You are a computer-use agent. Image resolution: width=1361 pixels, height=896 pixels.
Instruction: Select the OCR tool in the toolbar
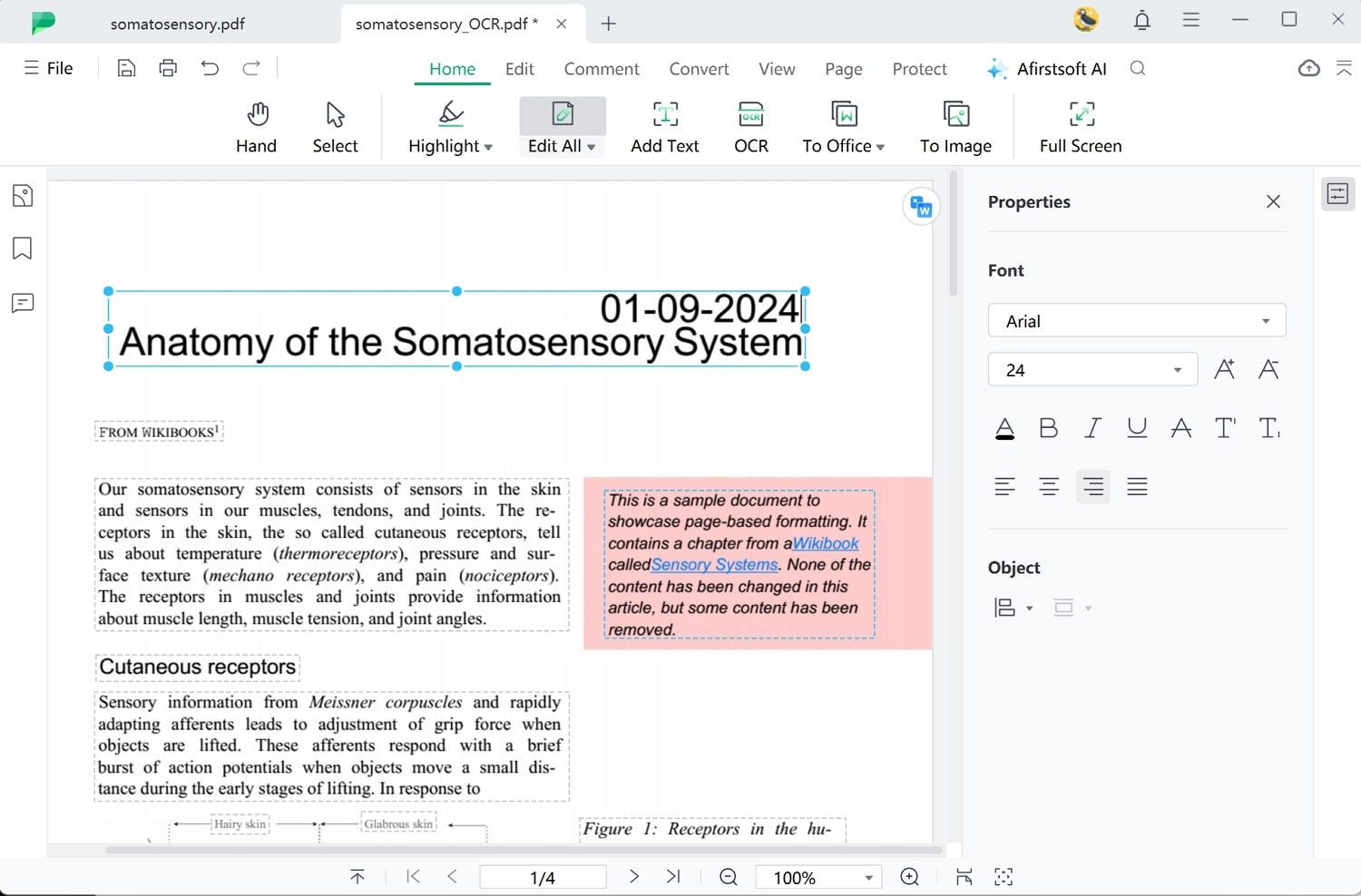(x=750, y=126)
